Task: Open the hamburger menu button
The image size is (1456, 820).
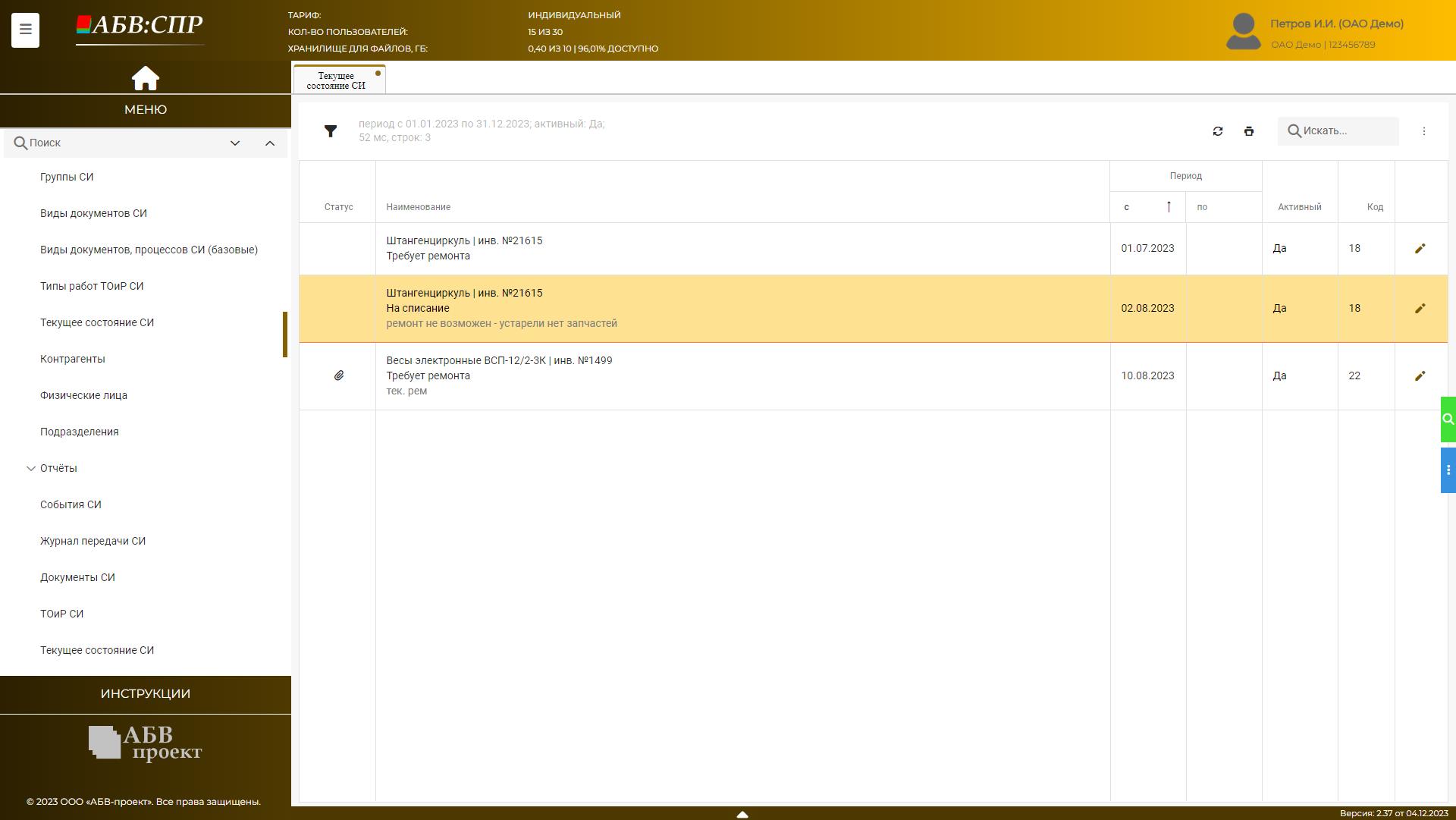Action: [25, 30]
